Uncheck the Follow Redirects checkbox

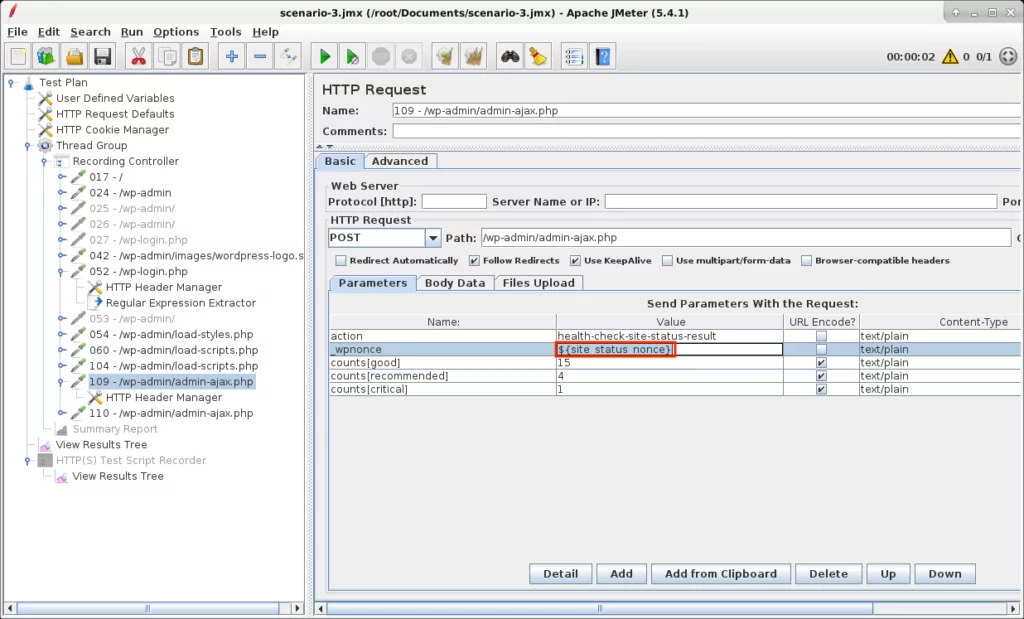[474, 261]
